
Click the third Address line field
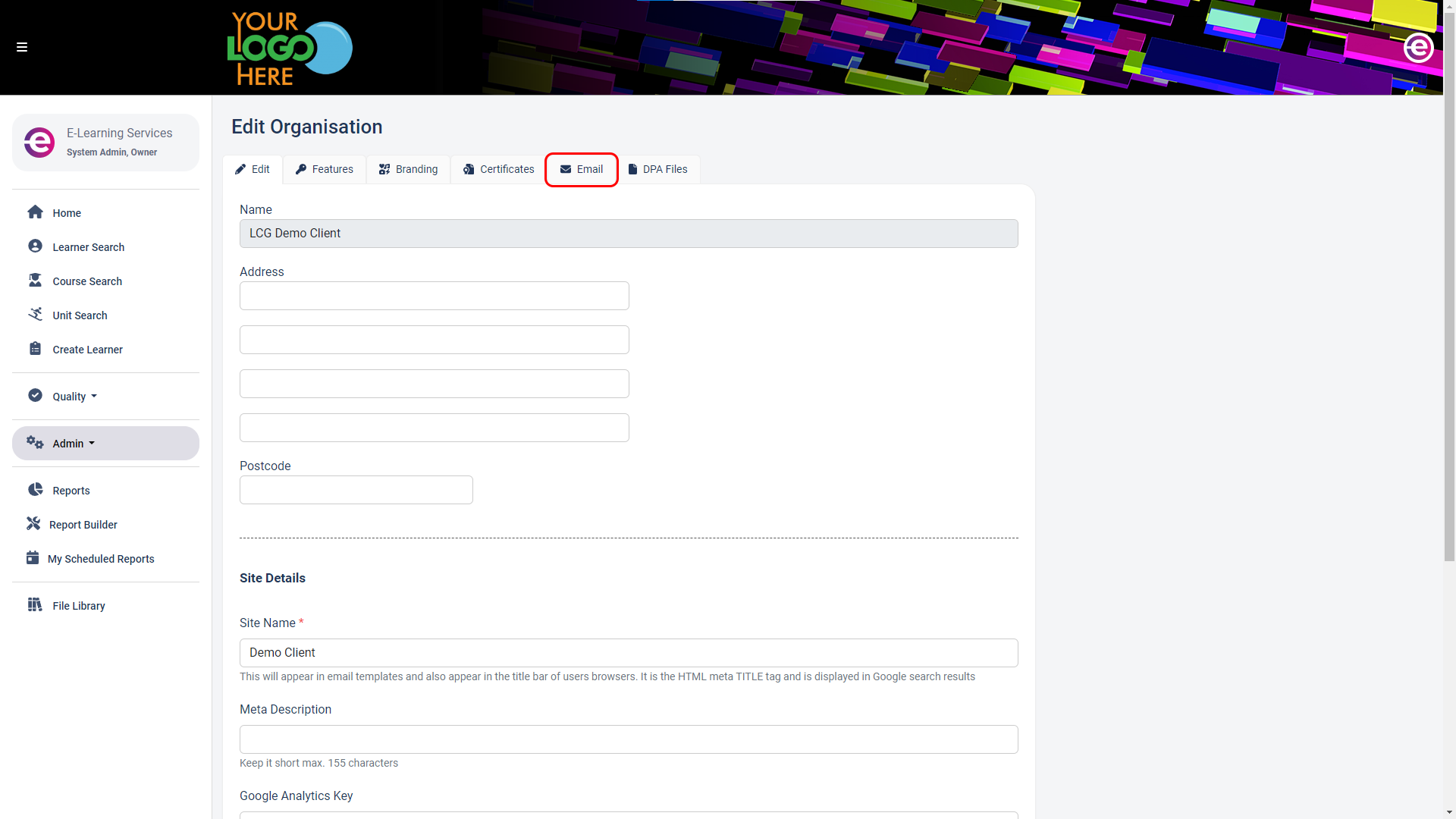[x=435, y=384]
